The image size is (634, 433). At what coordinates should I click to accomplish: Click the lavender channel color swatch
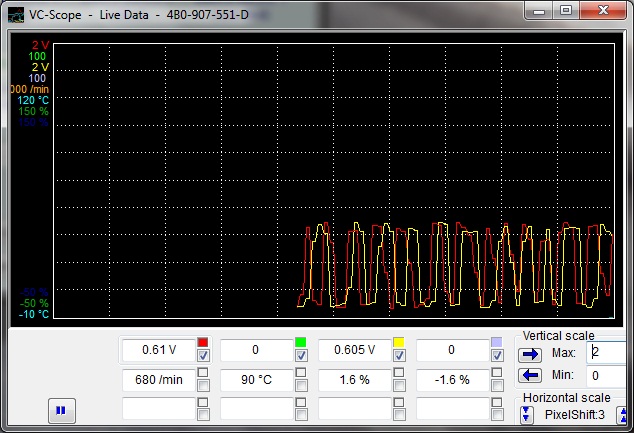coord(497,343)
